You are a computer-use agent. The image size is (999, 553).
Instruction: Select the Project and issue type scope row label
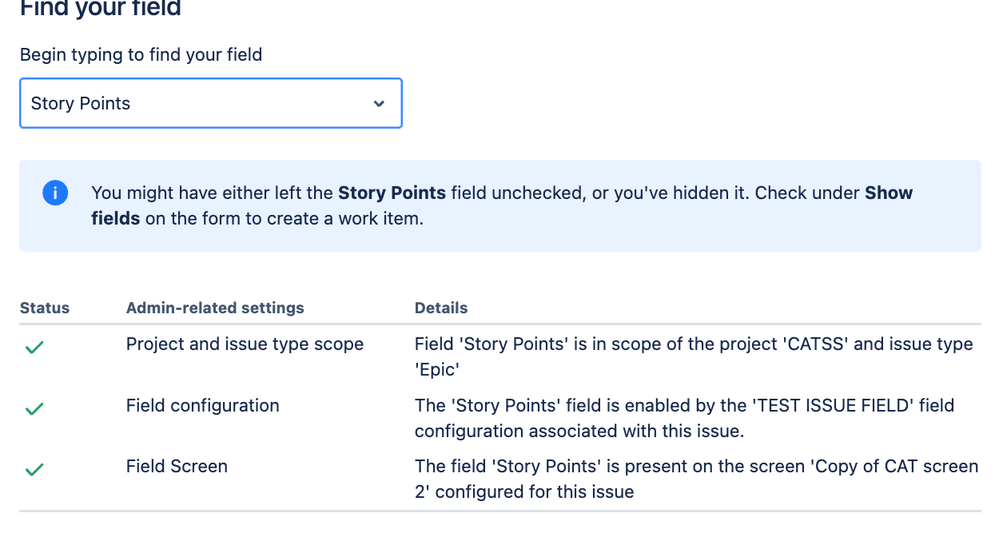point(245,344)
